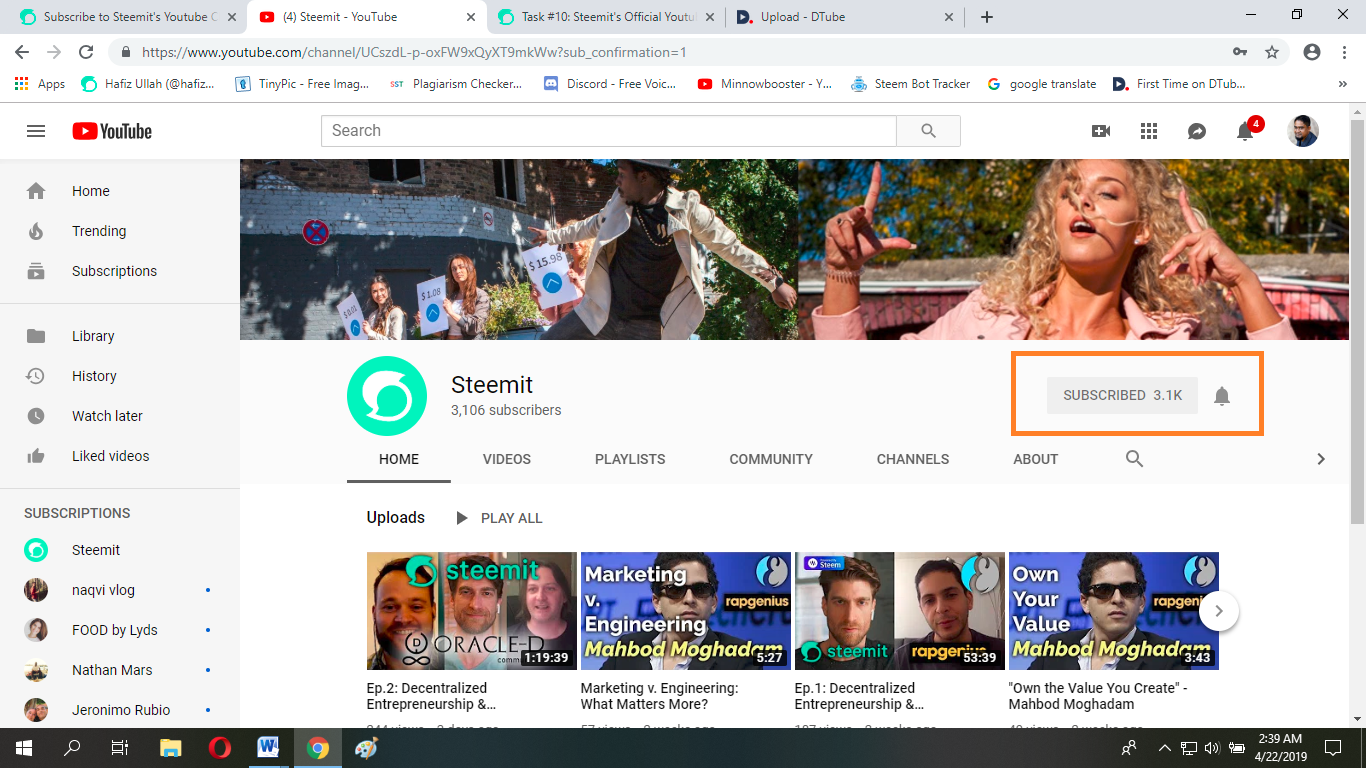The width and height of the screenshot is (1366, 768).
Task: Open the Chrome three-dot menu
Action: [1344, 52]
